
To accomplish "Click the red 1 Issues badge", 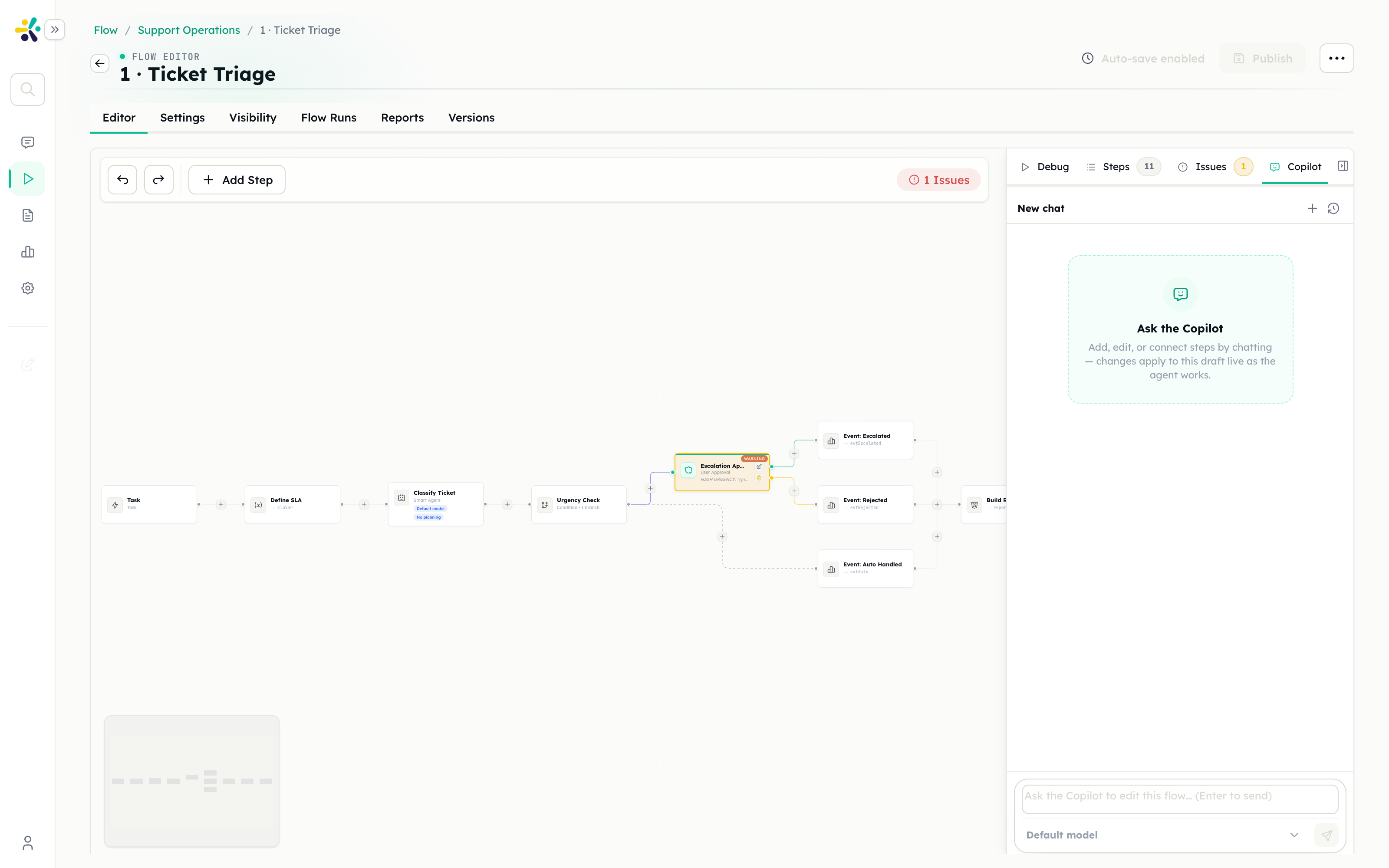I will [x=939, y=180].
